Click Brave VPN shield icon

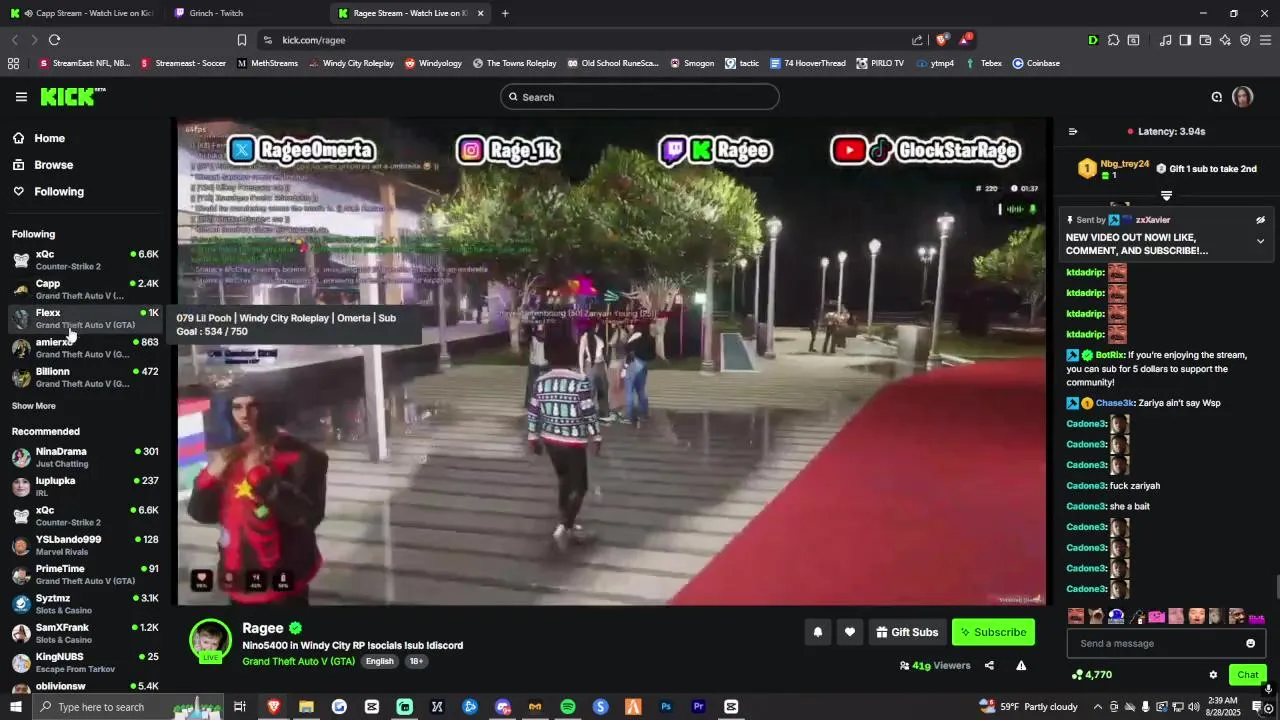point(1245,40)
